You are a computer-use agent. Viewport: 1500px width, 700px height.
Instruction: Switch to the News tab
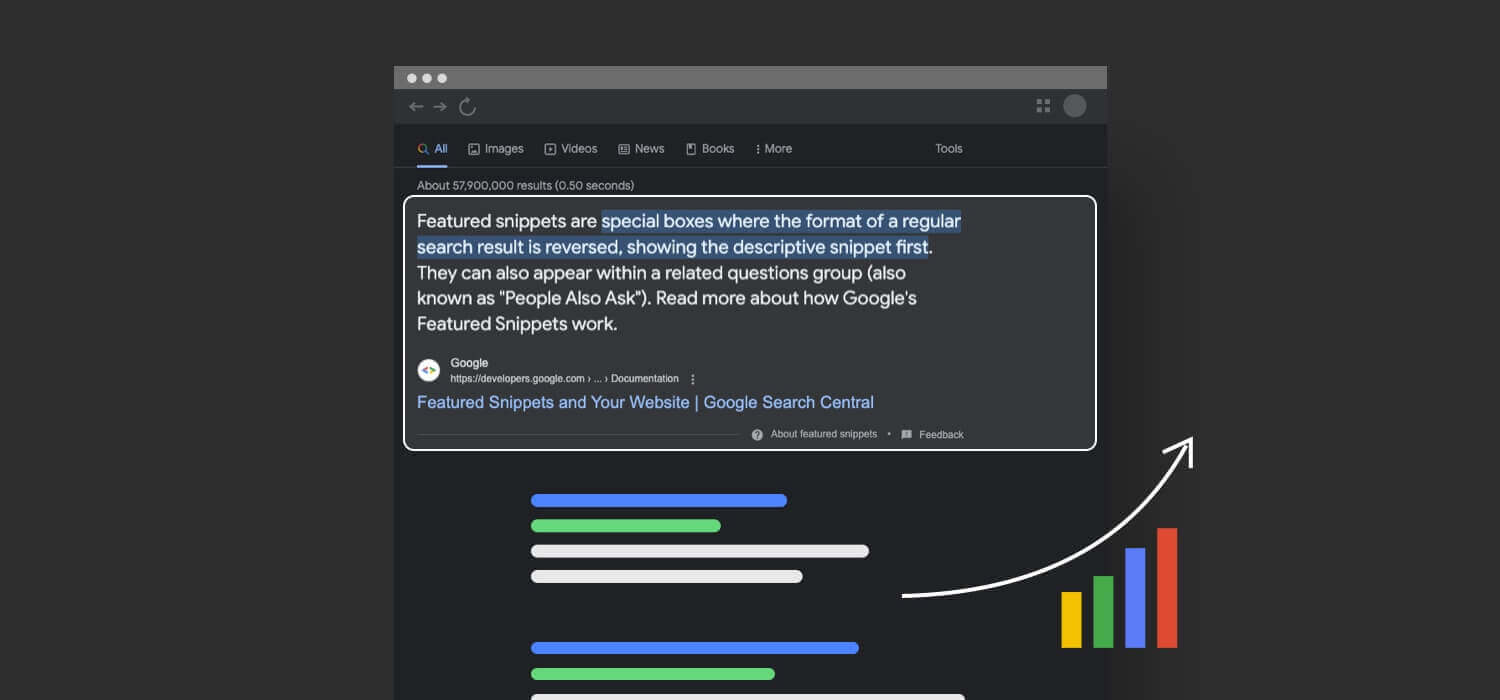[641, 149]
